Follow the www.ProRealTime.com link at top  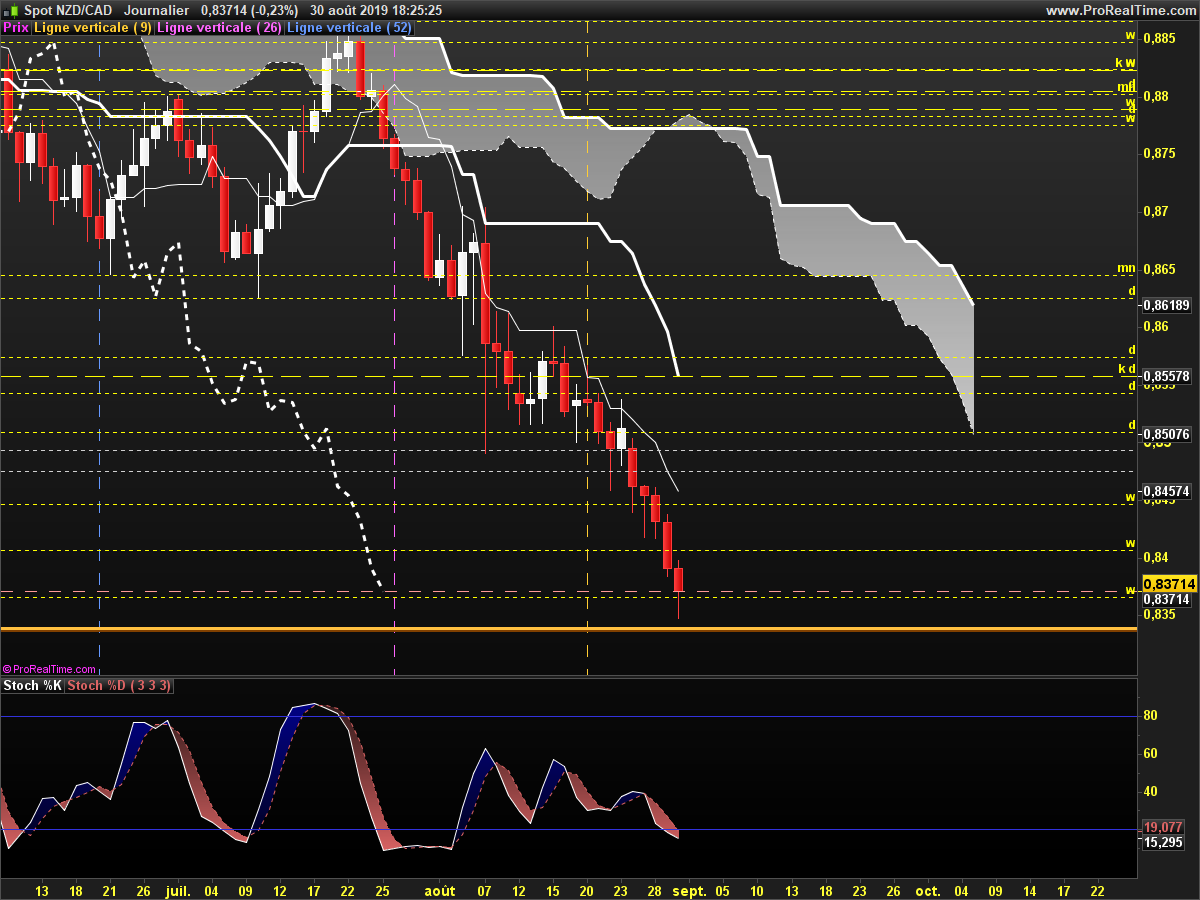1120,10
